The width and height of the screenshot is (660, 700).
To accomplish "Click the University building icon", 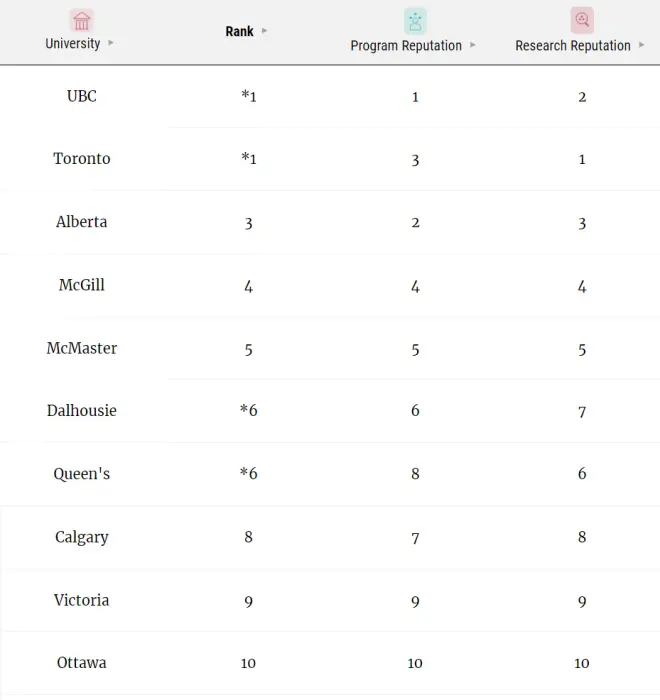I will pyautogui.click(x=82, y=21).
